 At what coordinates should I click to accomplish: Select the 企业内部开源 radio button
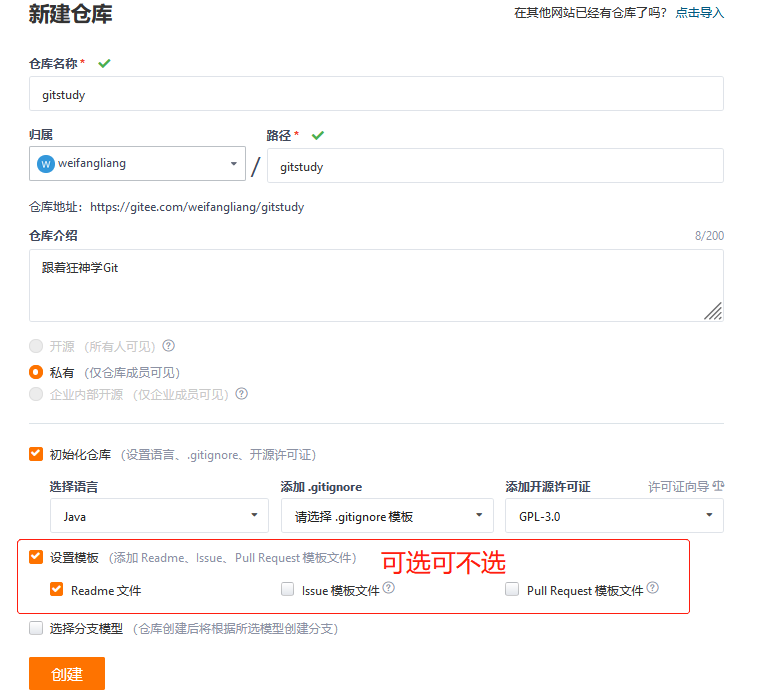coord(36,394)
